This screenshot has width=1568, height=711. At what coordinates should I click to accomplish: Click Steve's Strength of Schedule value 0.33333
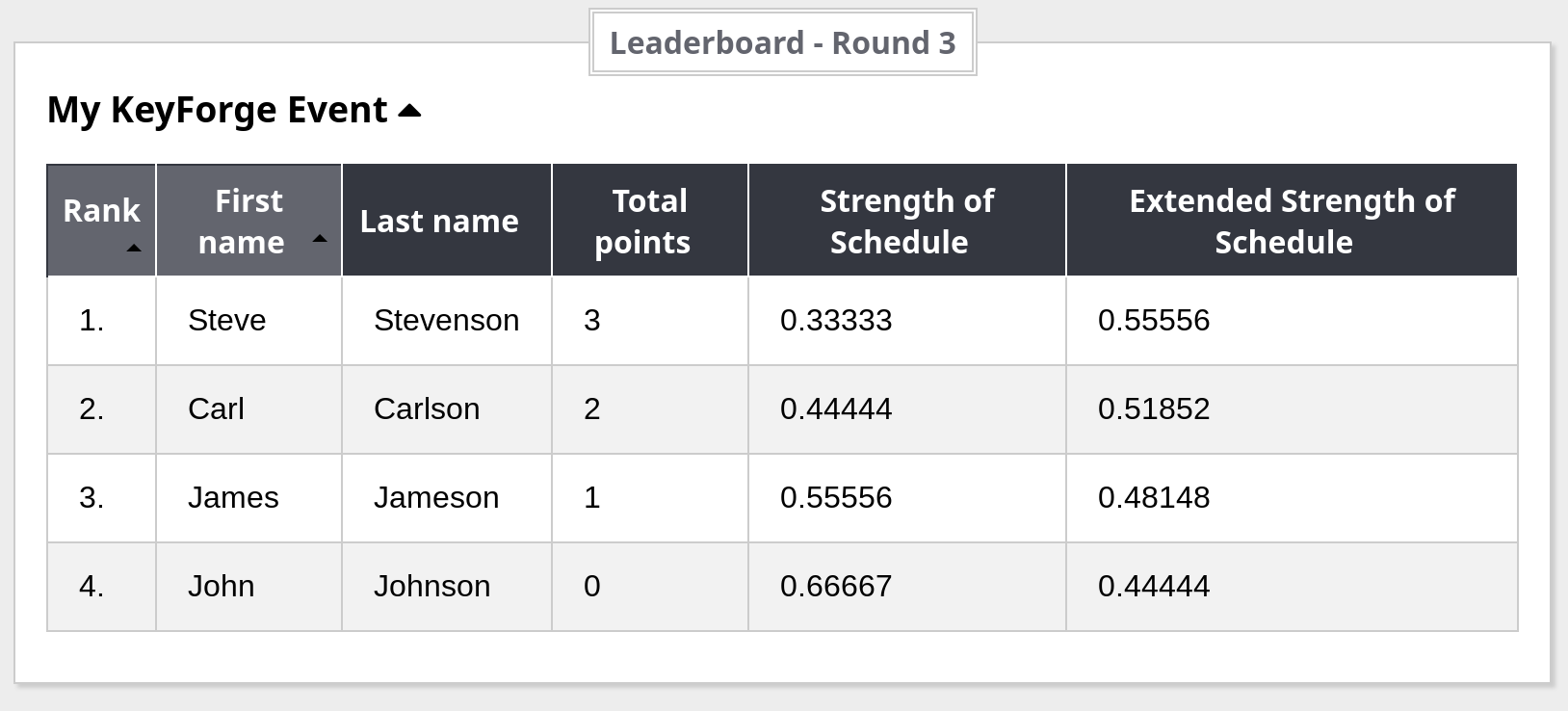click(836, 321)
